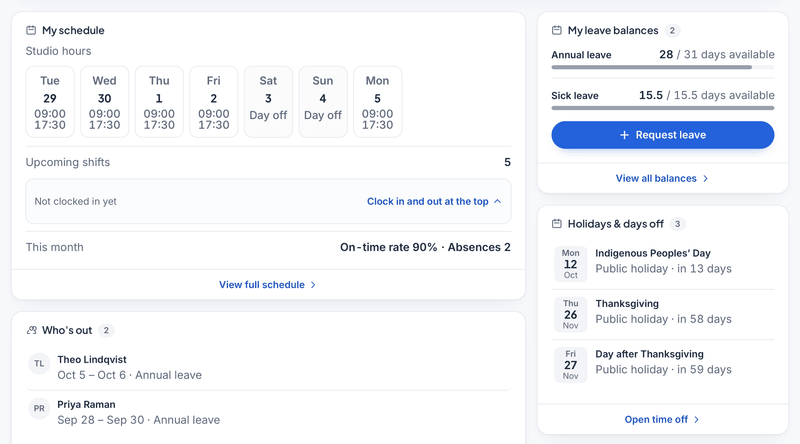Select the Wed 30 schedule card
The width and height of the screenshot is (800, 444).
pyautogui.click(x=105, y=102)
